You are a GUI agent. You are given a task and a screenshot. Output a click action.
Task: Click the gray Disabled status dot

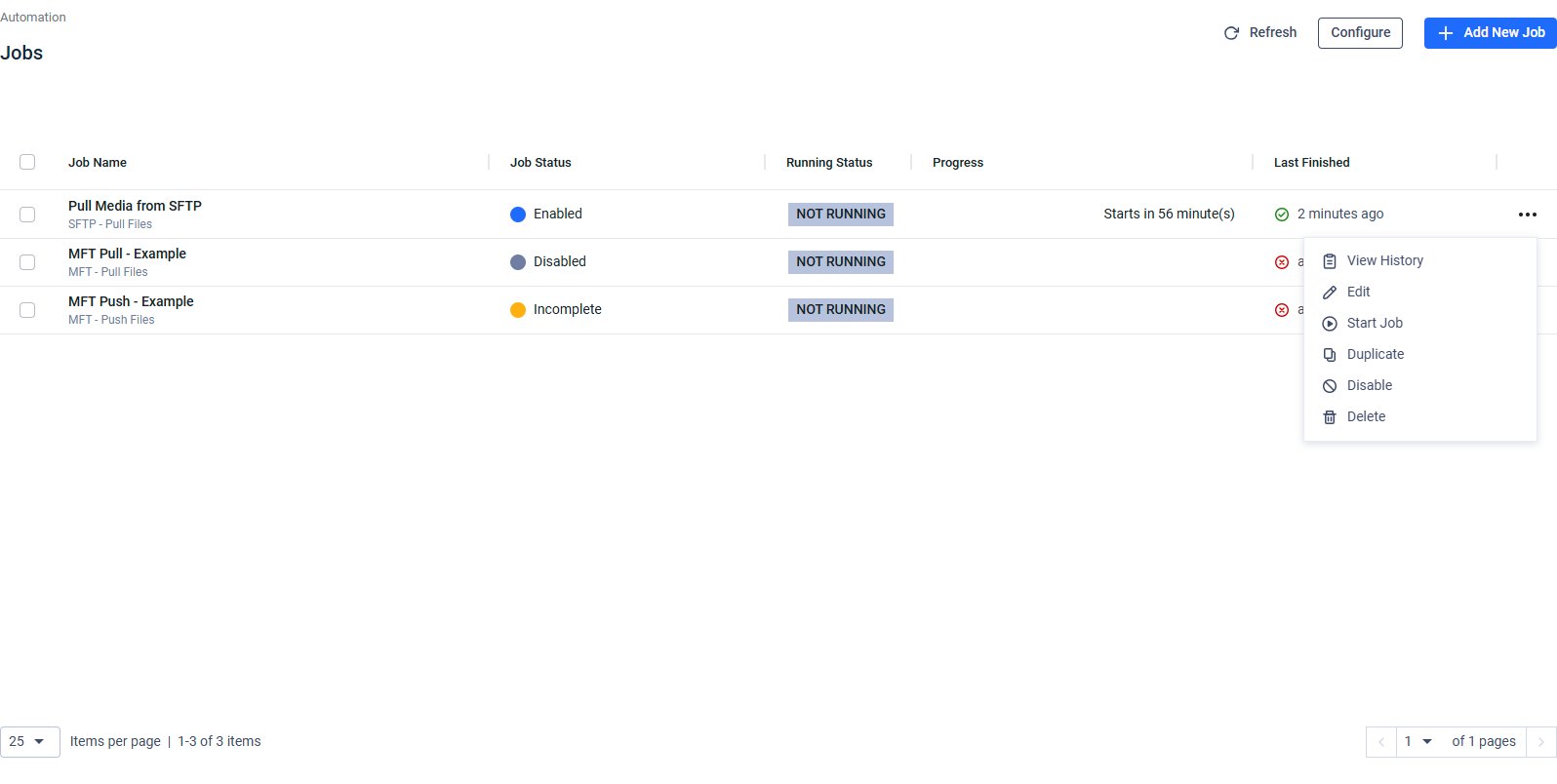click(518, 262)
